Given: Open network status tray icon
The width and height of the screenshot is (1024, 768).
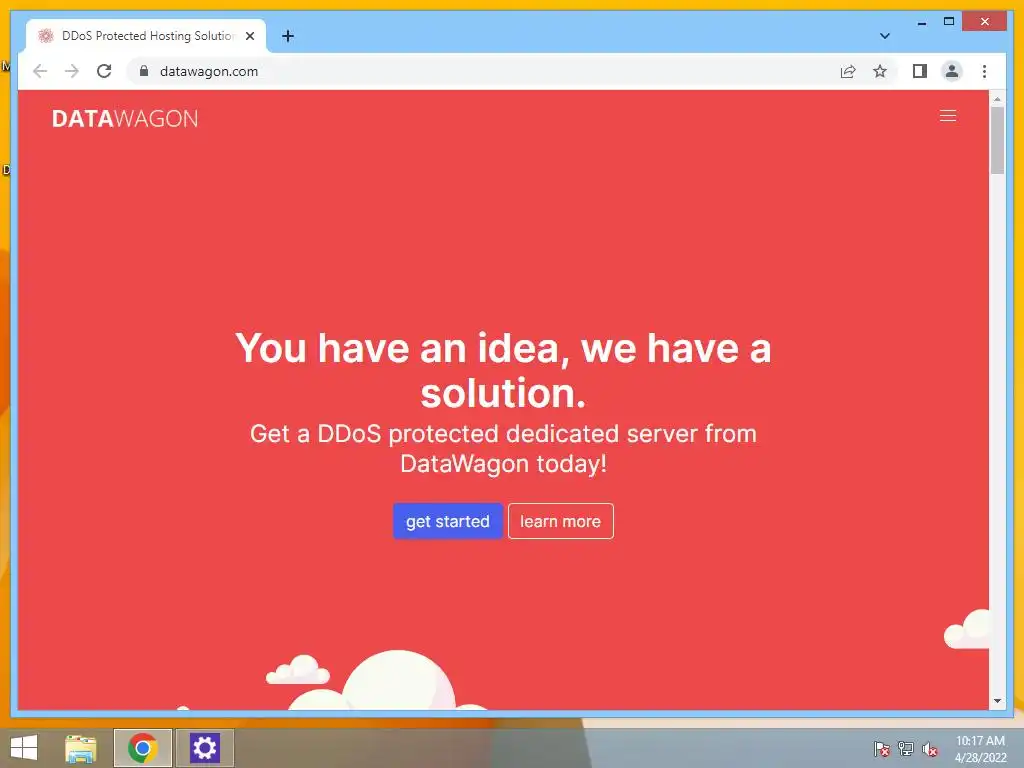Looking at the screenshot, I should click(x=906, y=749).
